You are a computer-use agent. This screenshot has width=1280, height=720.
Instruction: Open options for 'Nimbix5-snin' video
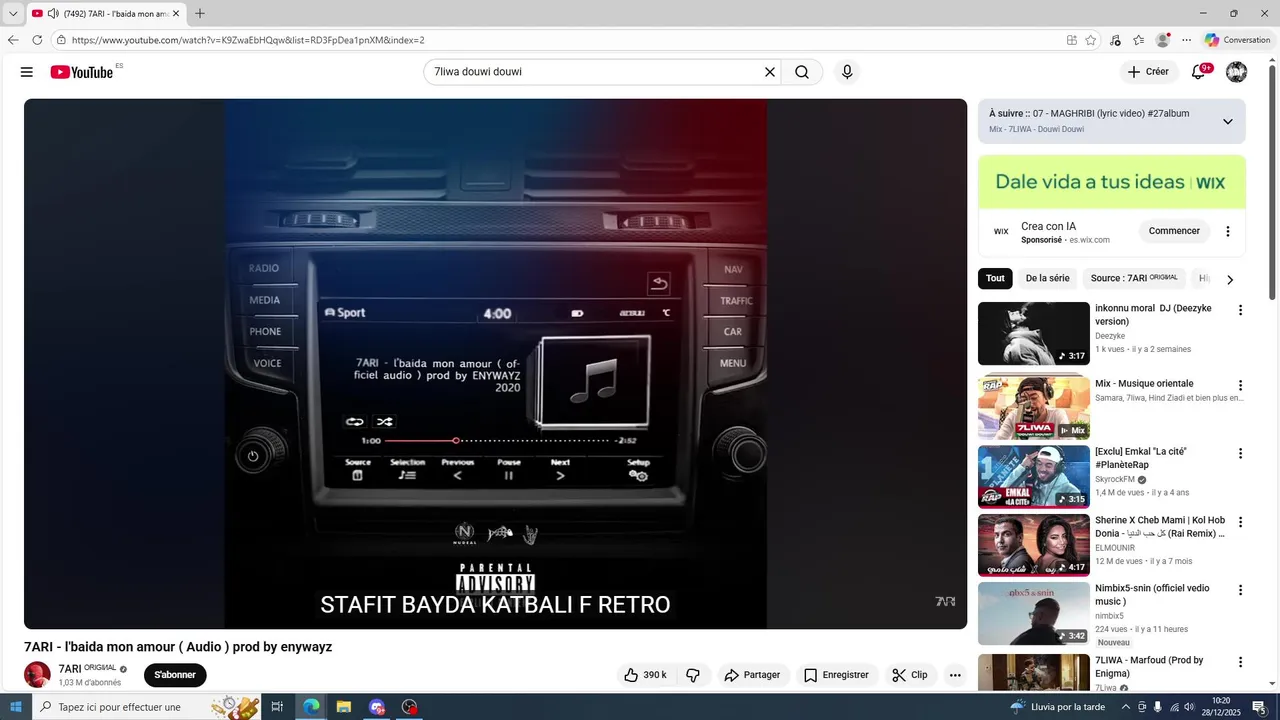1240,590
